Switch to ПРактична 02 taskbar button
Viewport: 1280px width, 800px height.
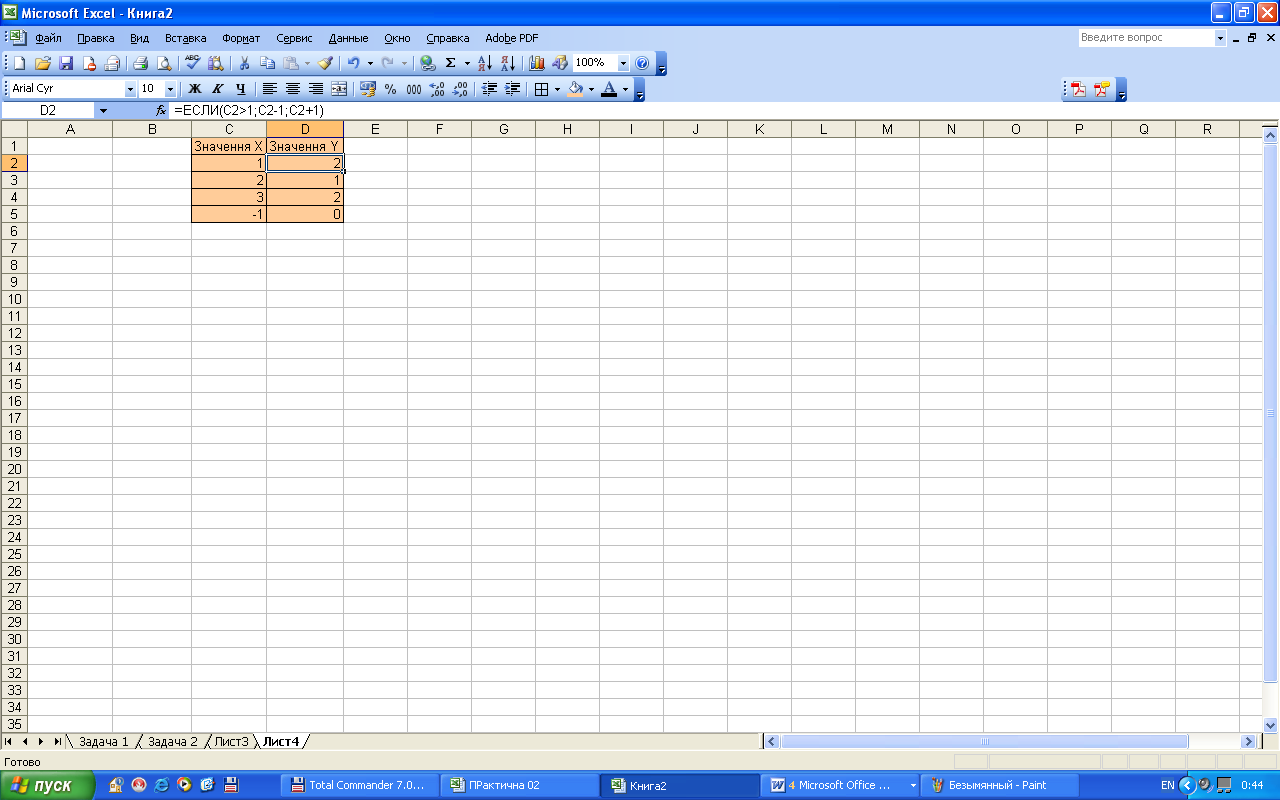520,785
